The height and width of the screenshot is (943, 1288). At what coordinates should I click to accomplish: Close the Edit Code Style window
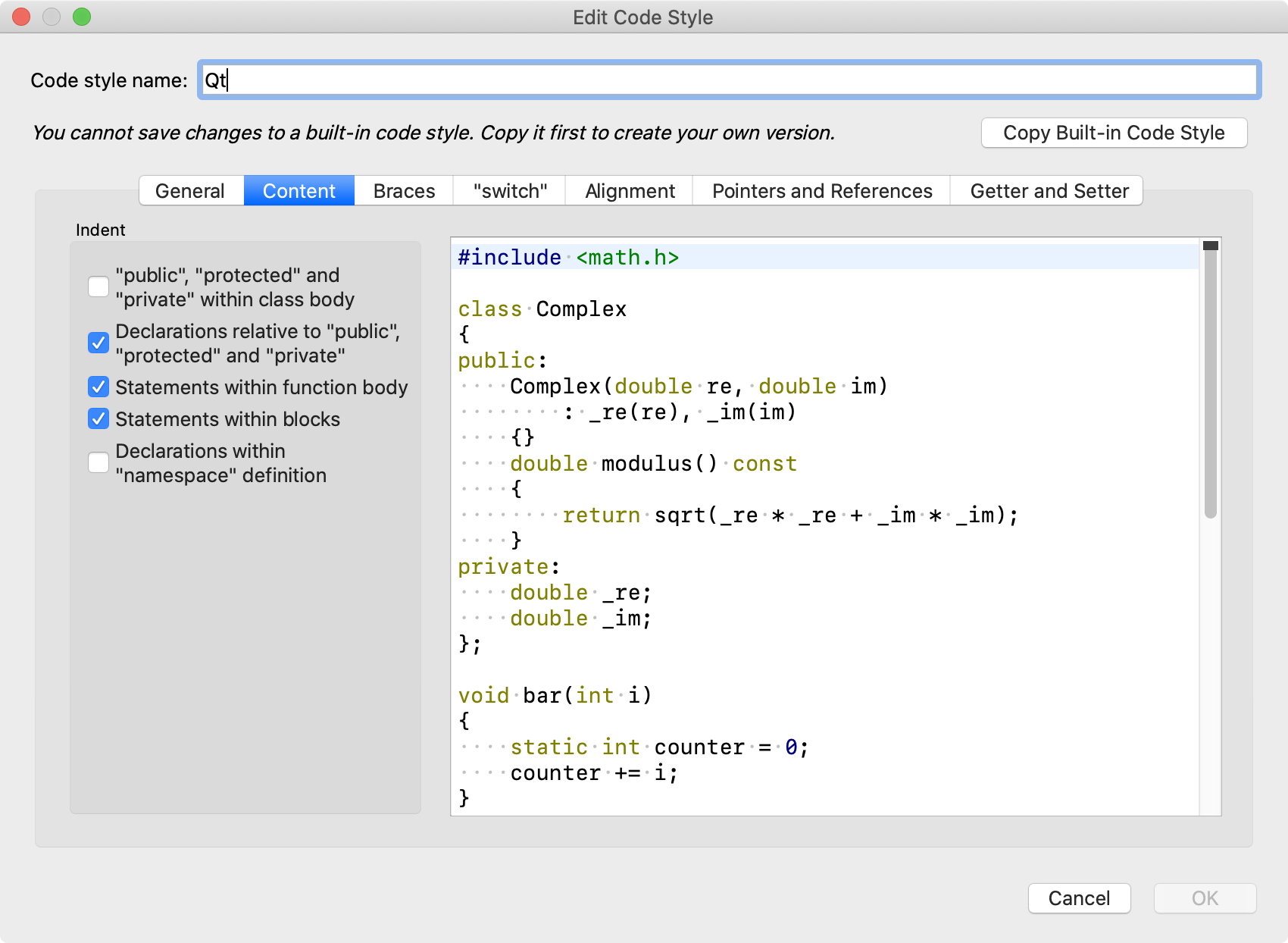tap(21, 17)
